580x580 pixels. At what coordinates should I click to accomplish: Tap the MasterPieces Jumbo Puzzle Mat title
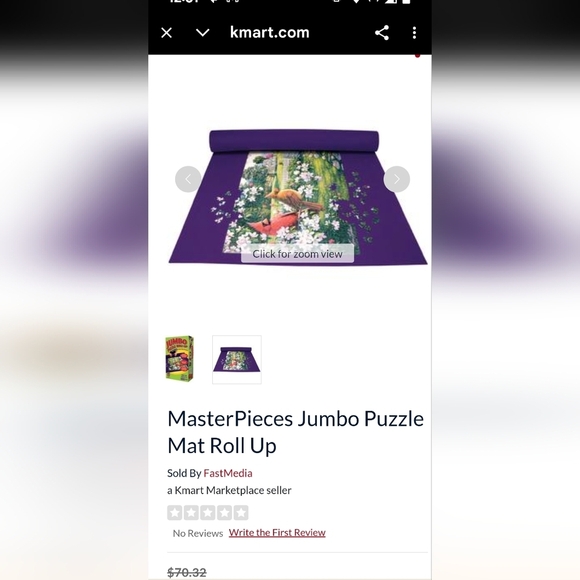coord(296,432)
